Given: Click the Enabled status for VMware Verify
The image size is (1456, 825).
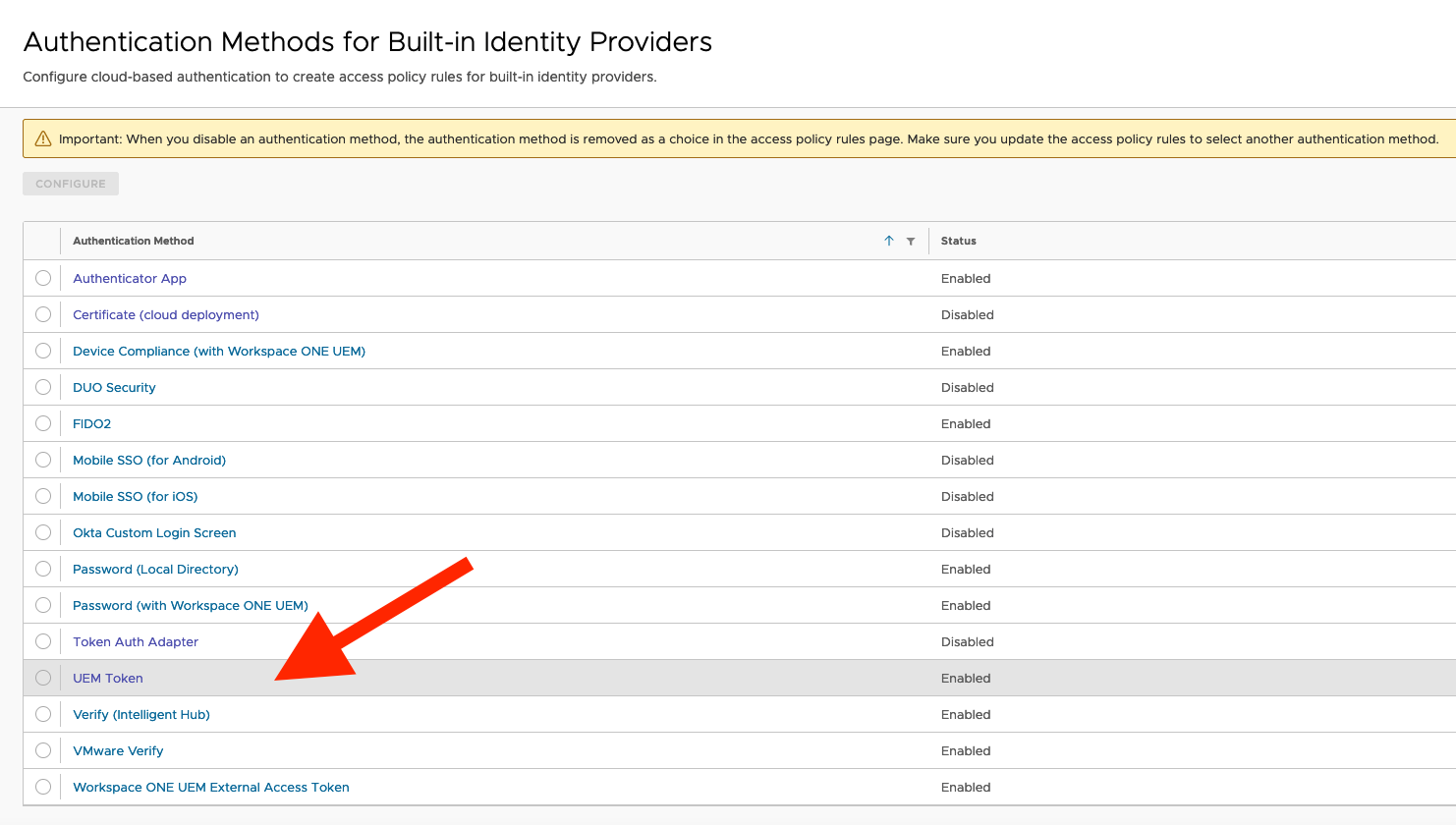Looking at the screenshot, I should coord(966,751).
